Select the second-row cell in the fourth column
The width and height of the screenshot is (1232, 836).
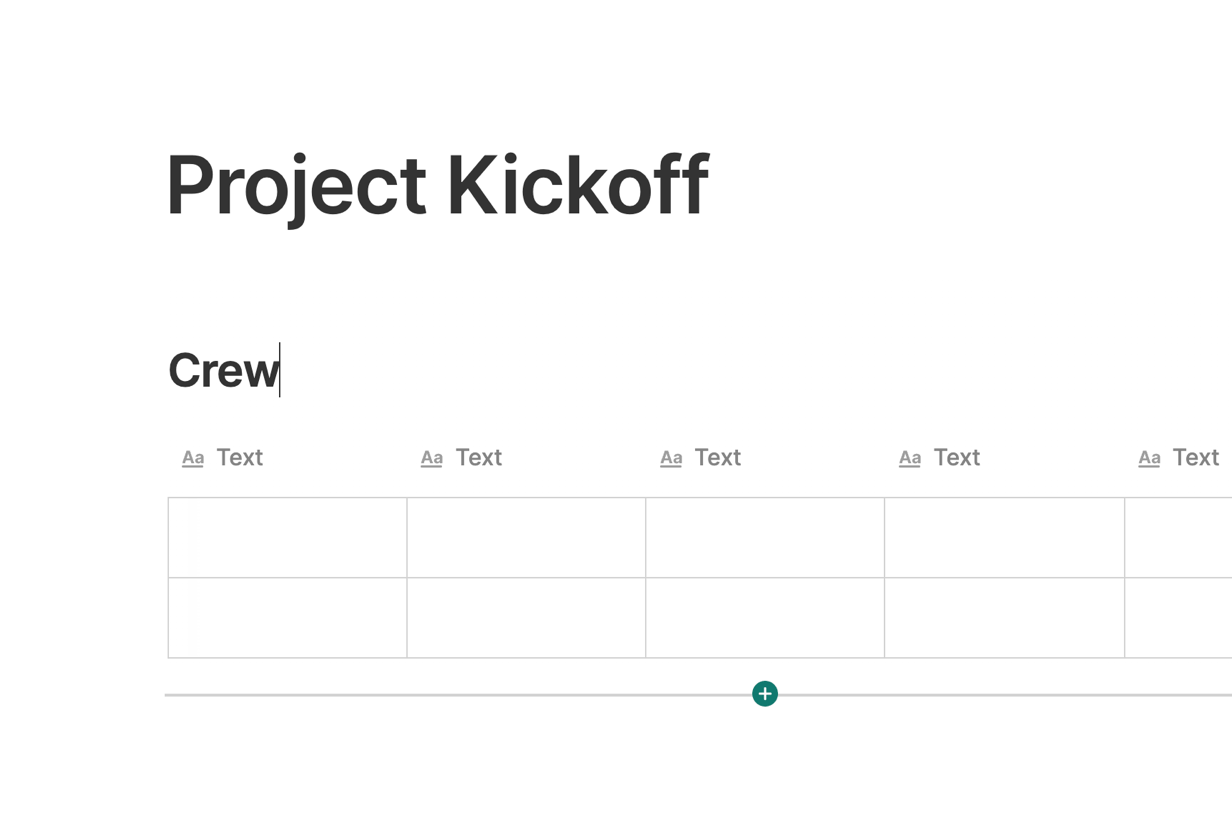1005,618
